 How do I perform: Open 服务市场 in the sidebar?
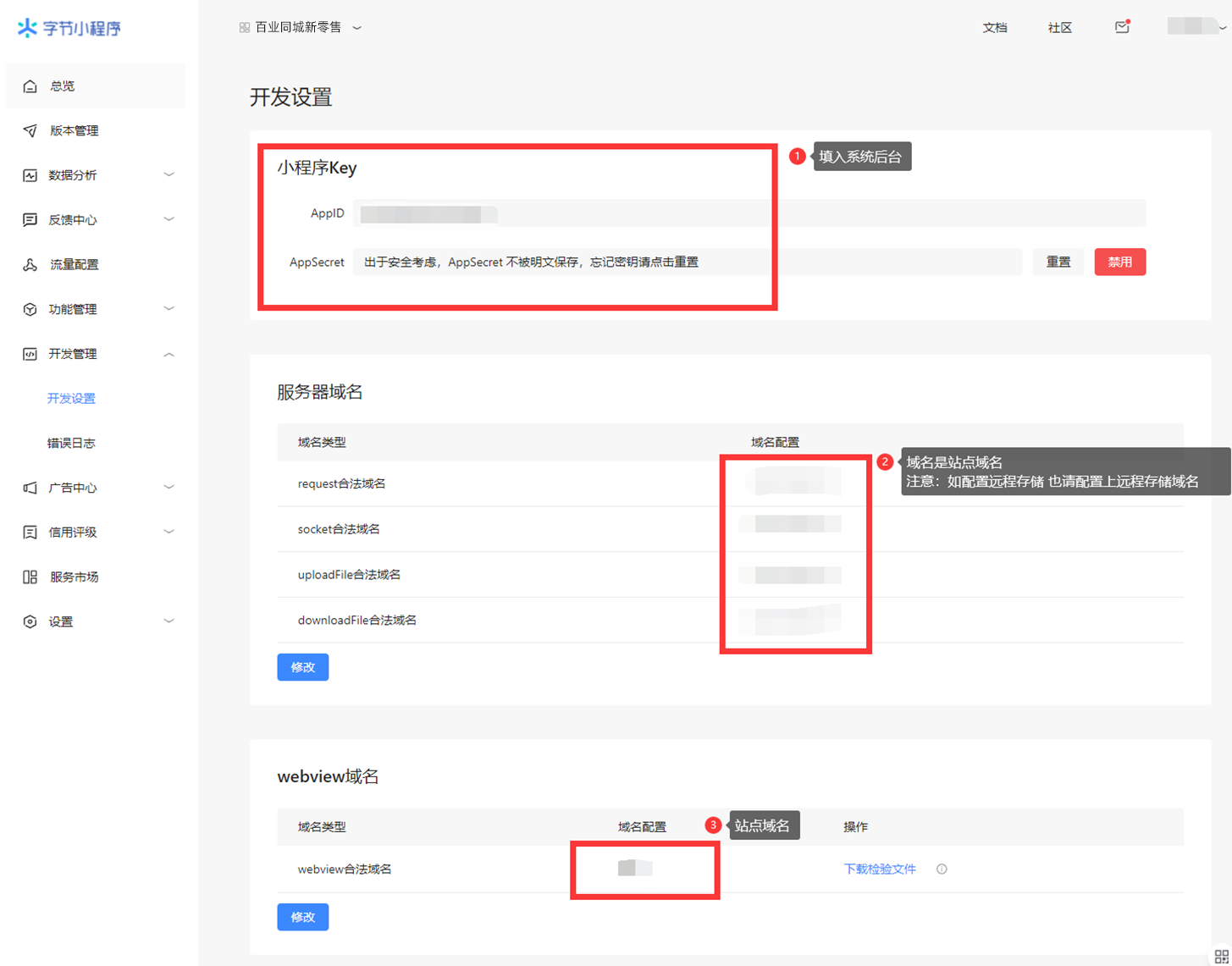(74, 577)
